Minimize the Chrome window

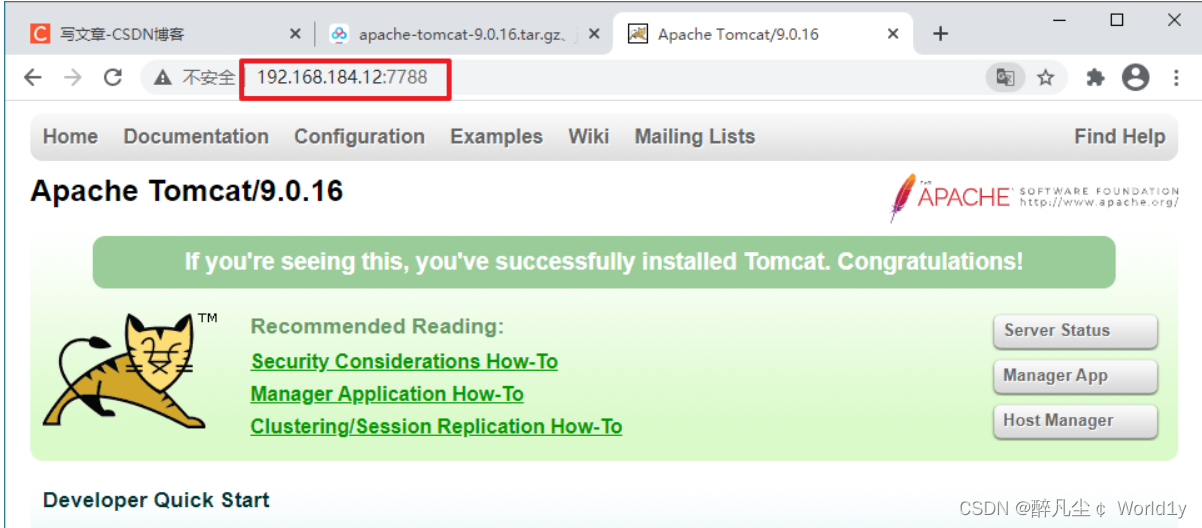coord(1060,20)
